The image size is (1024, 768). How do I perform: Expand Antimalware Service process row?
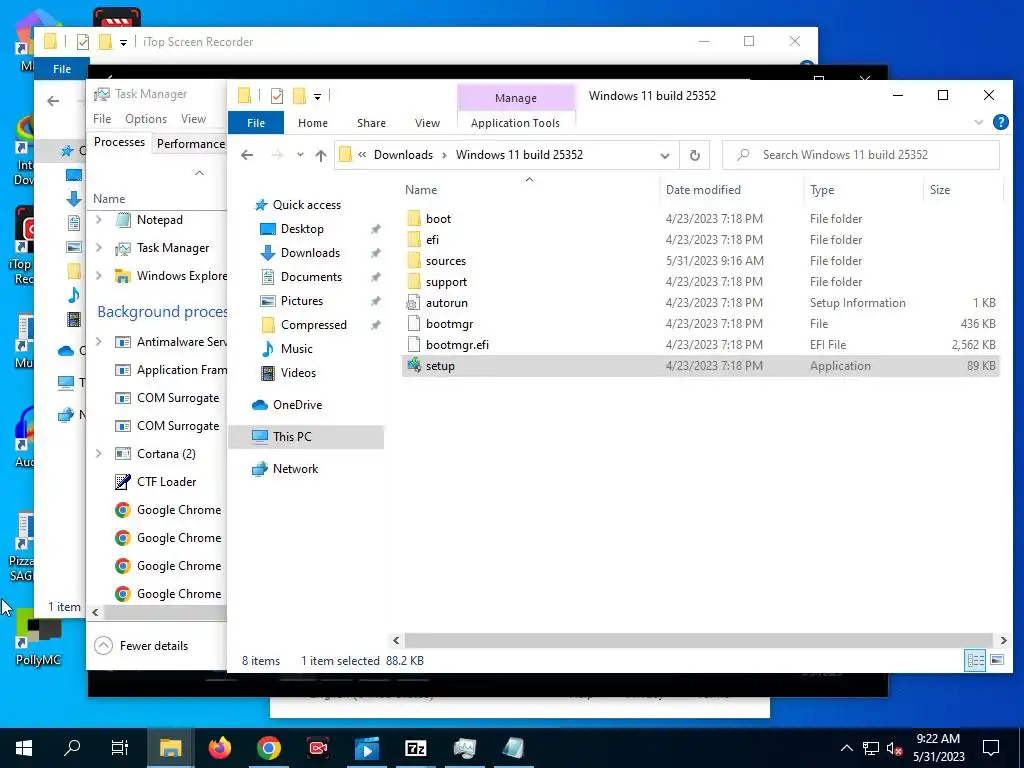(99, 342)
